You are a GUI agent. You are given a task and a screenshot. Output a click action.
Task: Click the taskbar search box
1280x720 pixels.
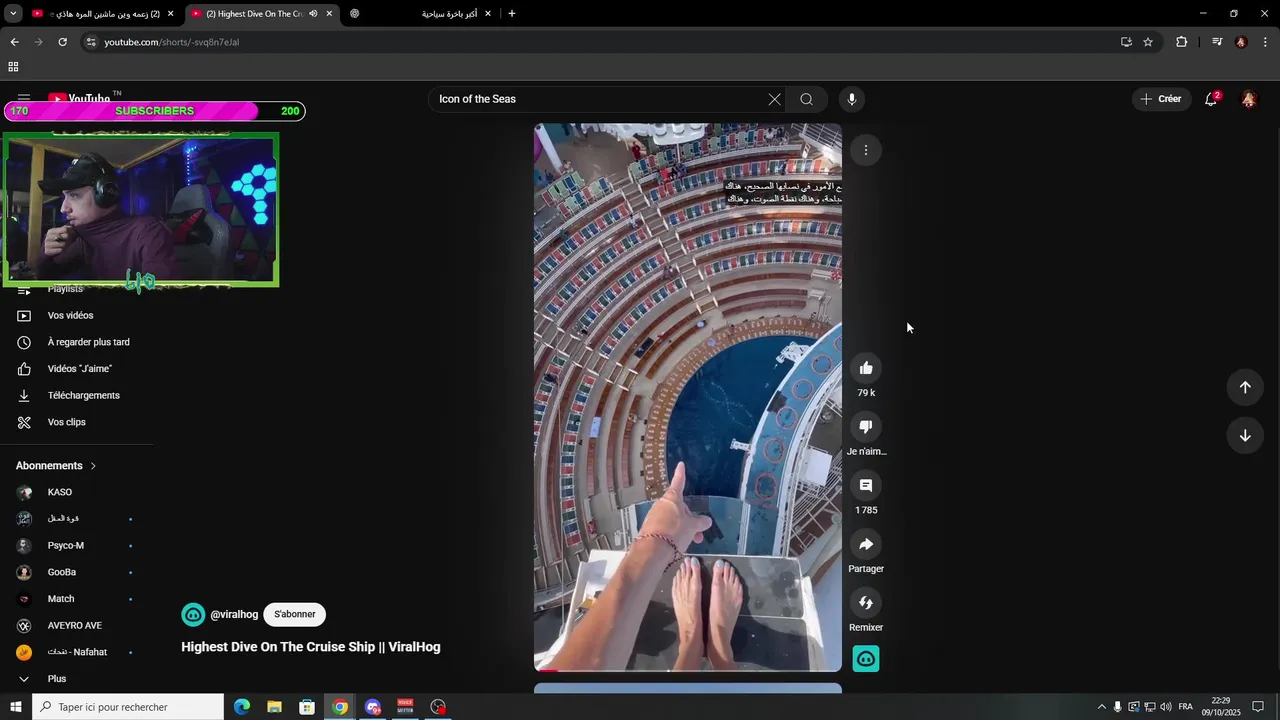[128, 707]
